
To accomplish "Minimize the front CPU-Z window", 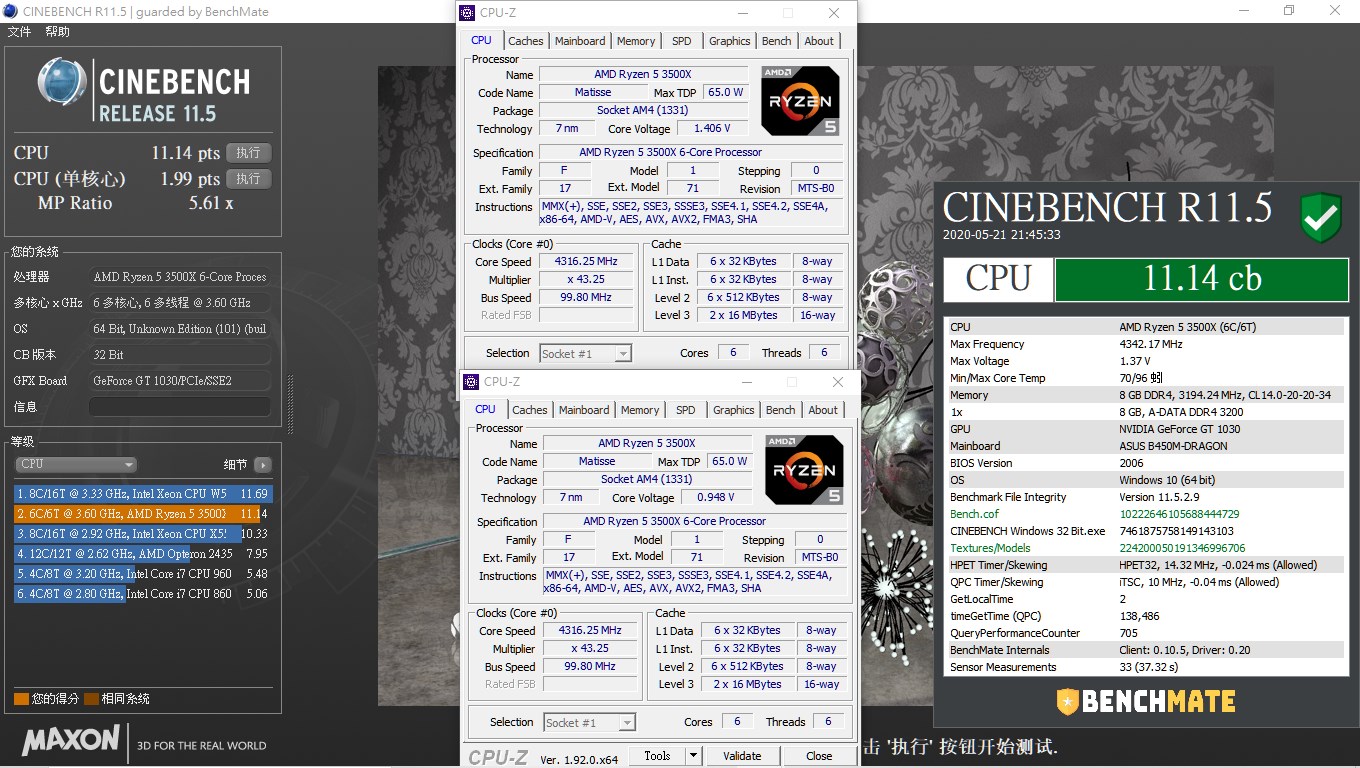I will click(x=746, y=382).
